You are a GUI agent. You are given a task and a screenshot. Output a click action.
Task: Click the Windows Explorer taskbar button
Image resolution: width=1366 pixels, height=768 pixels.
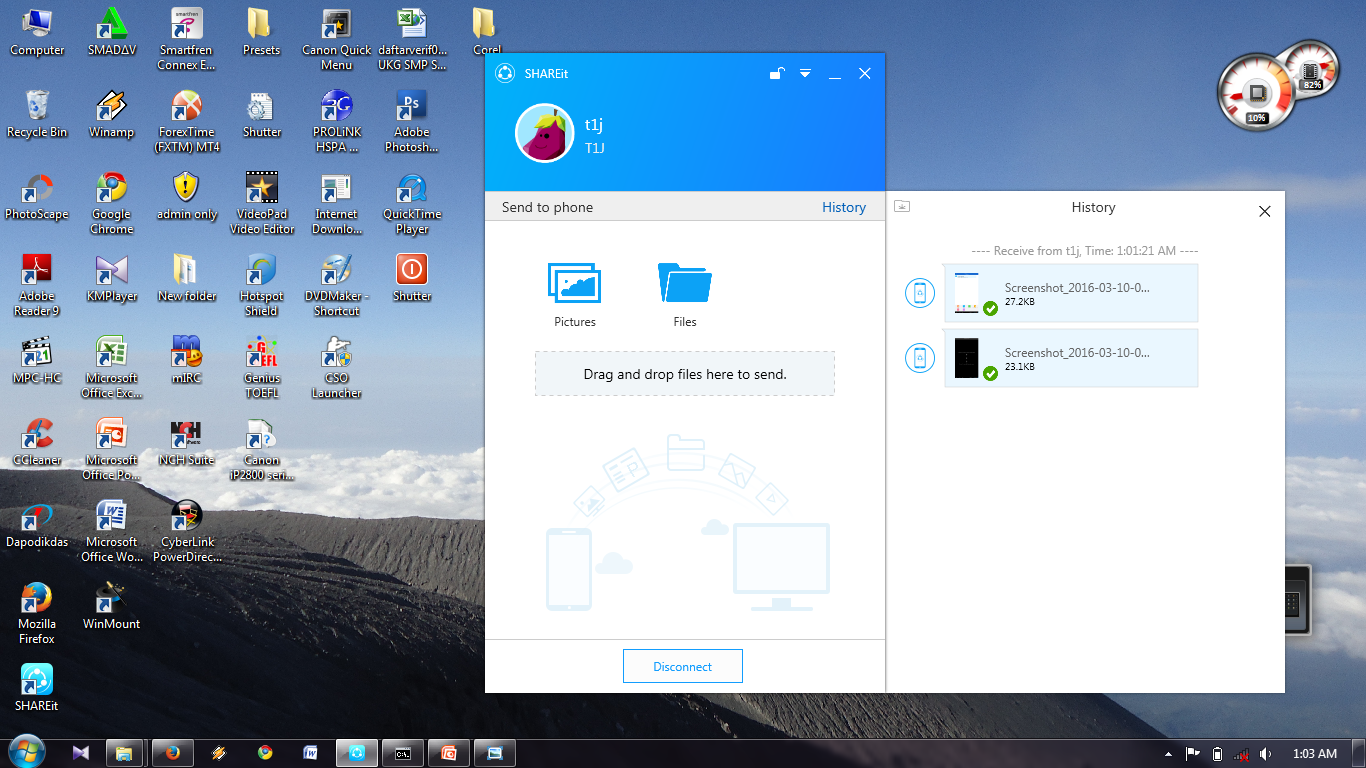(x=125, y=753)
